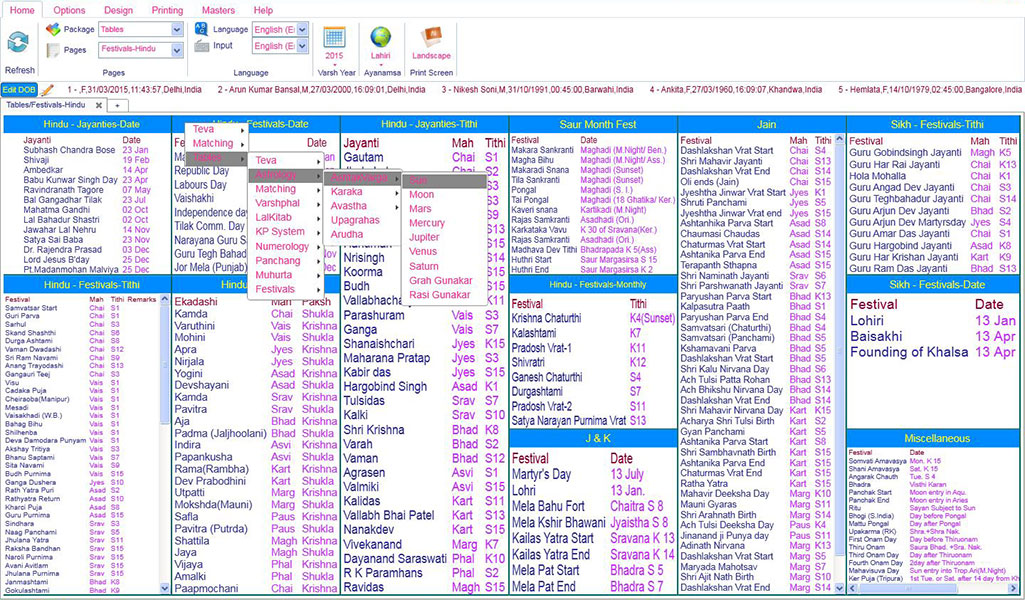Open the Input language dropdown

tap(302, 46)
